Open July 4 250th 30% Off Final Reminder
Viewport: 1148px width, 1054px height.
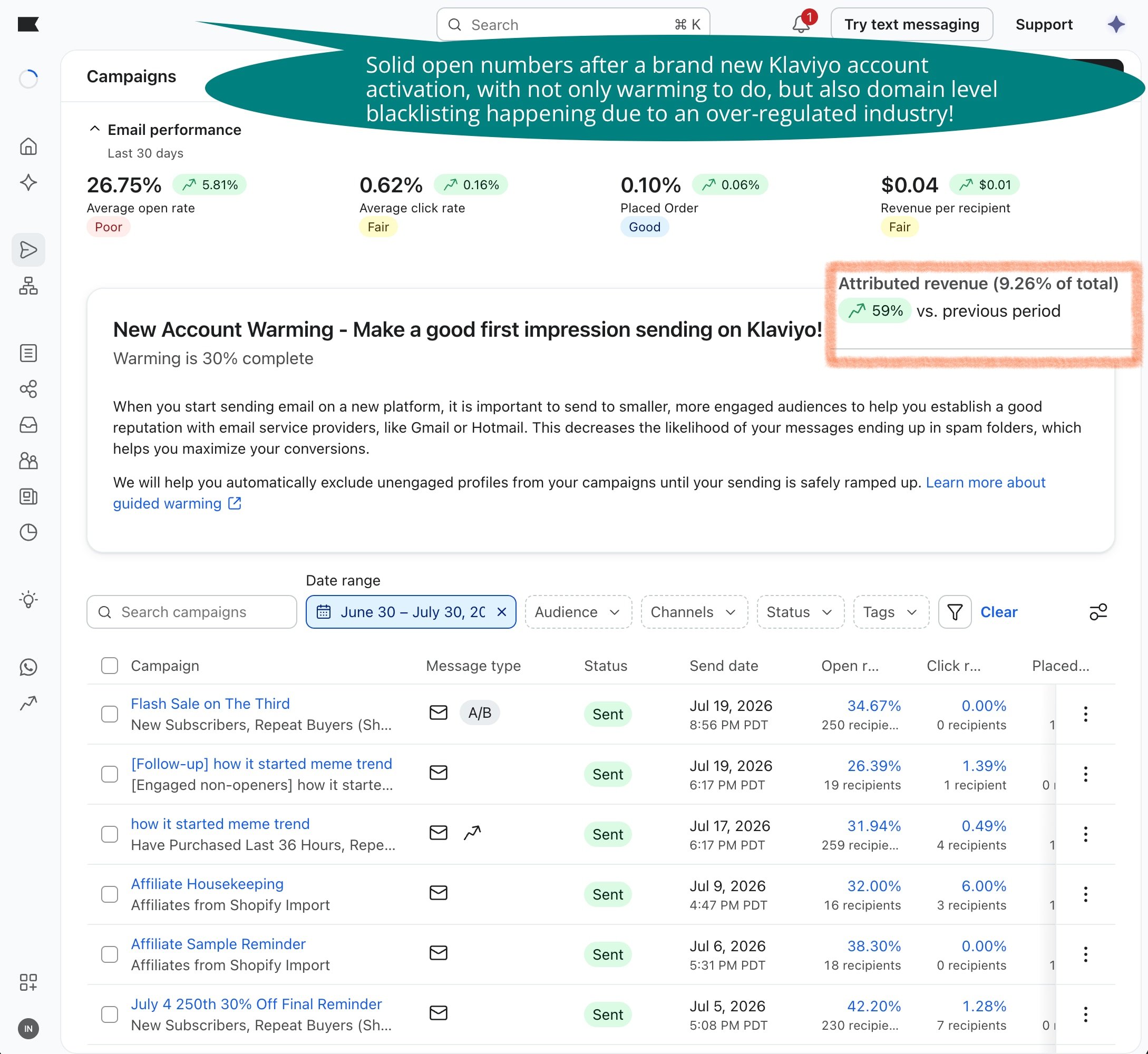click(256, 1004)
